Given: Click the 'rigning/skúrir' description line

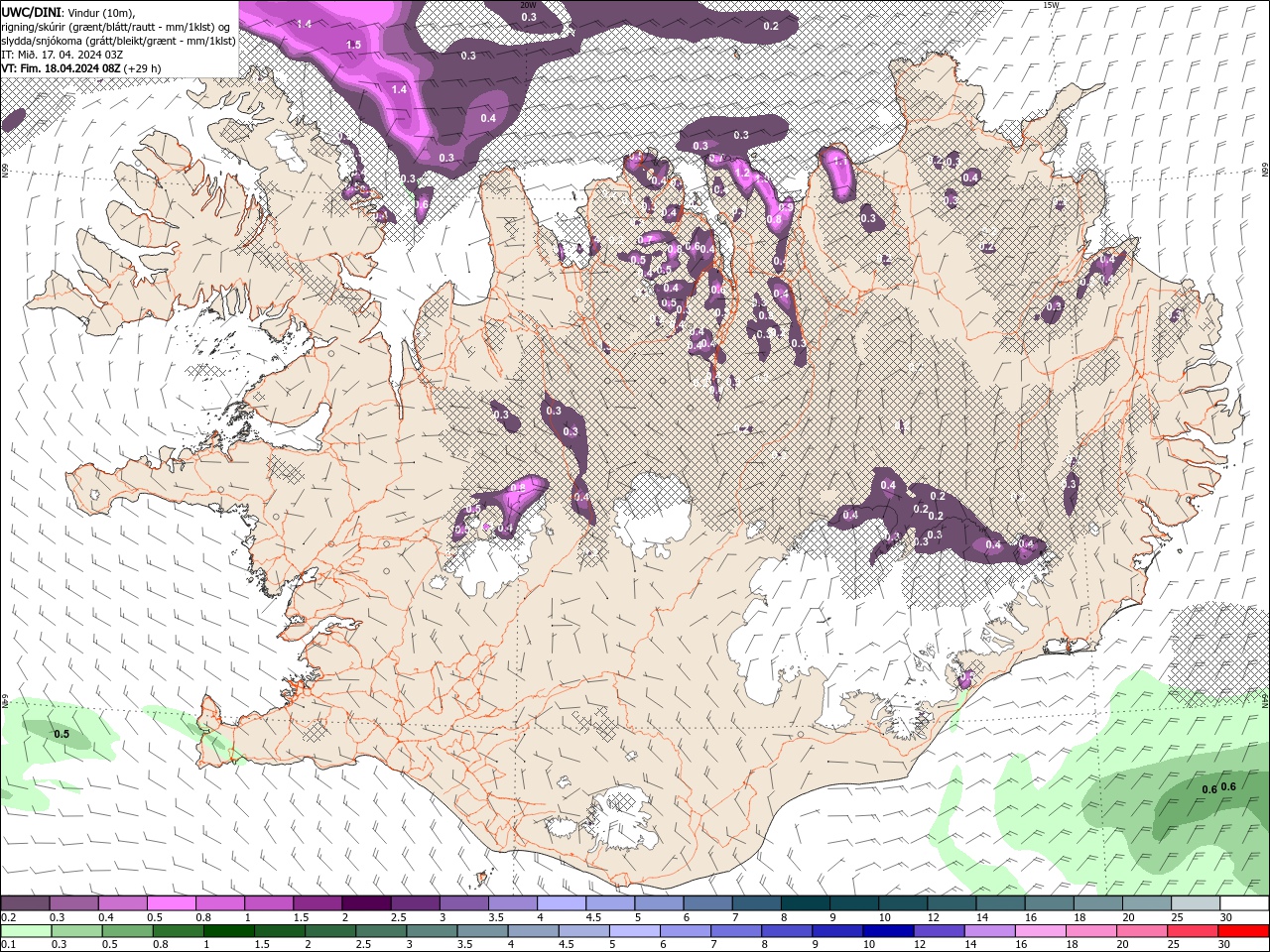Looking at the screenshot, I should point(118,27).
